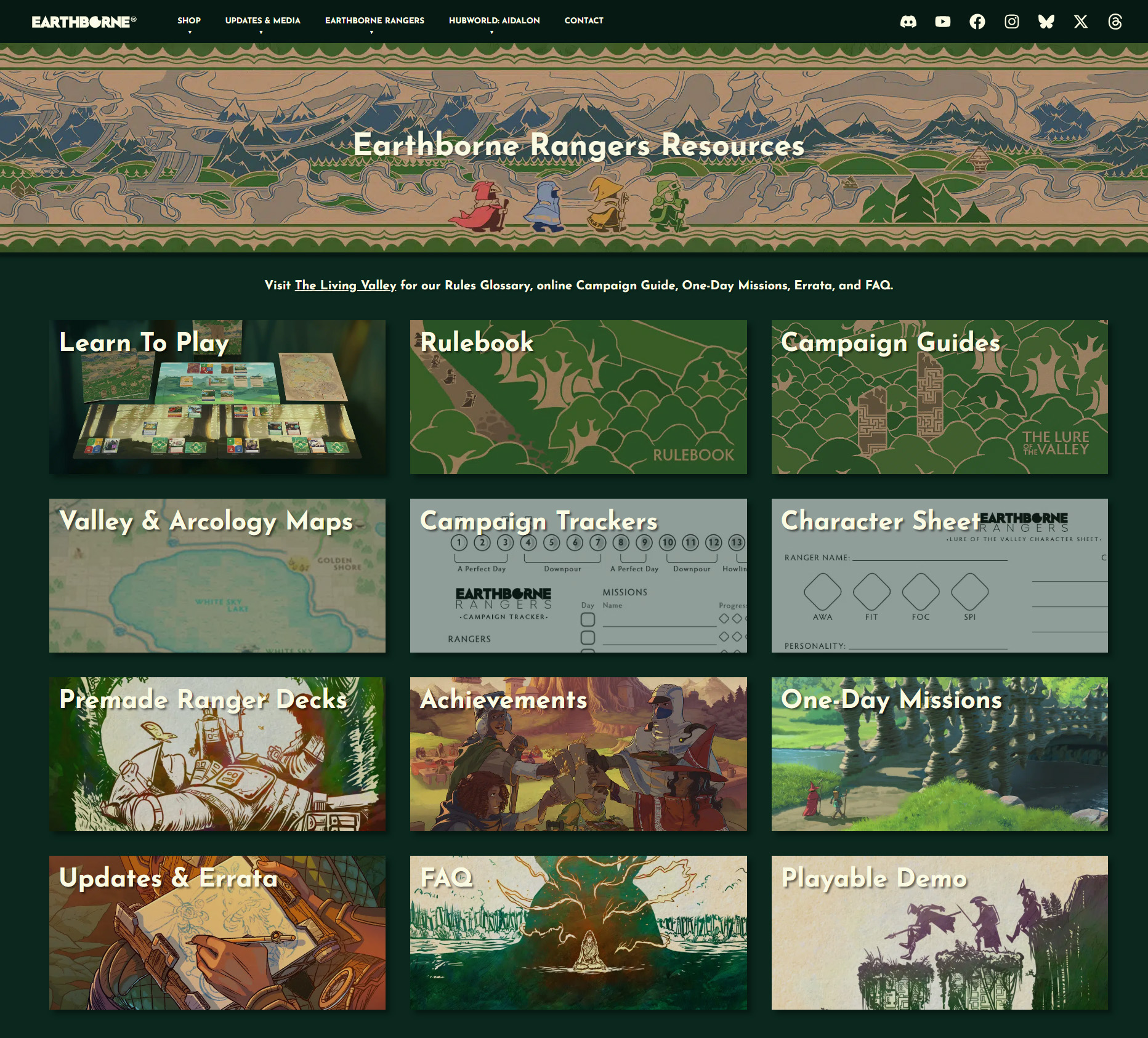This screenshot has width=1148, height=1038.
Task: Expand the UPDATES & MEDIA dropdown
Action: point(262,20)
